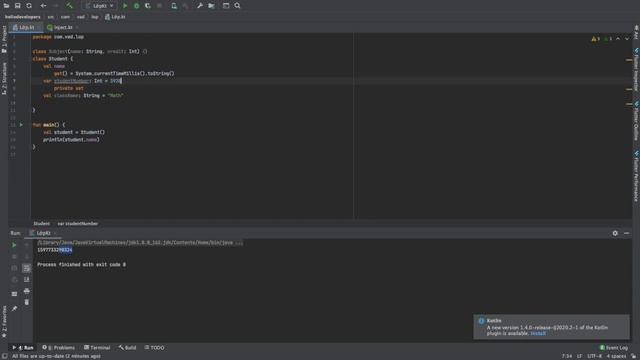Screen dimensions: 640x360
Task: Open Flutter Inspector right sidebar tab
Action: tap(636, 70)
